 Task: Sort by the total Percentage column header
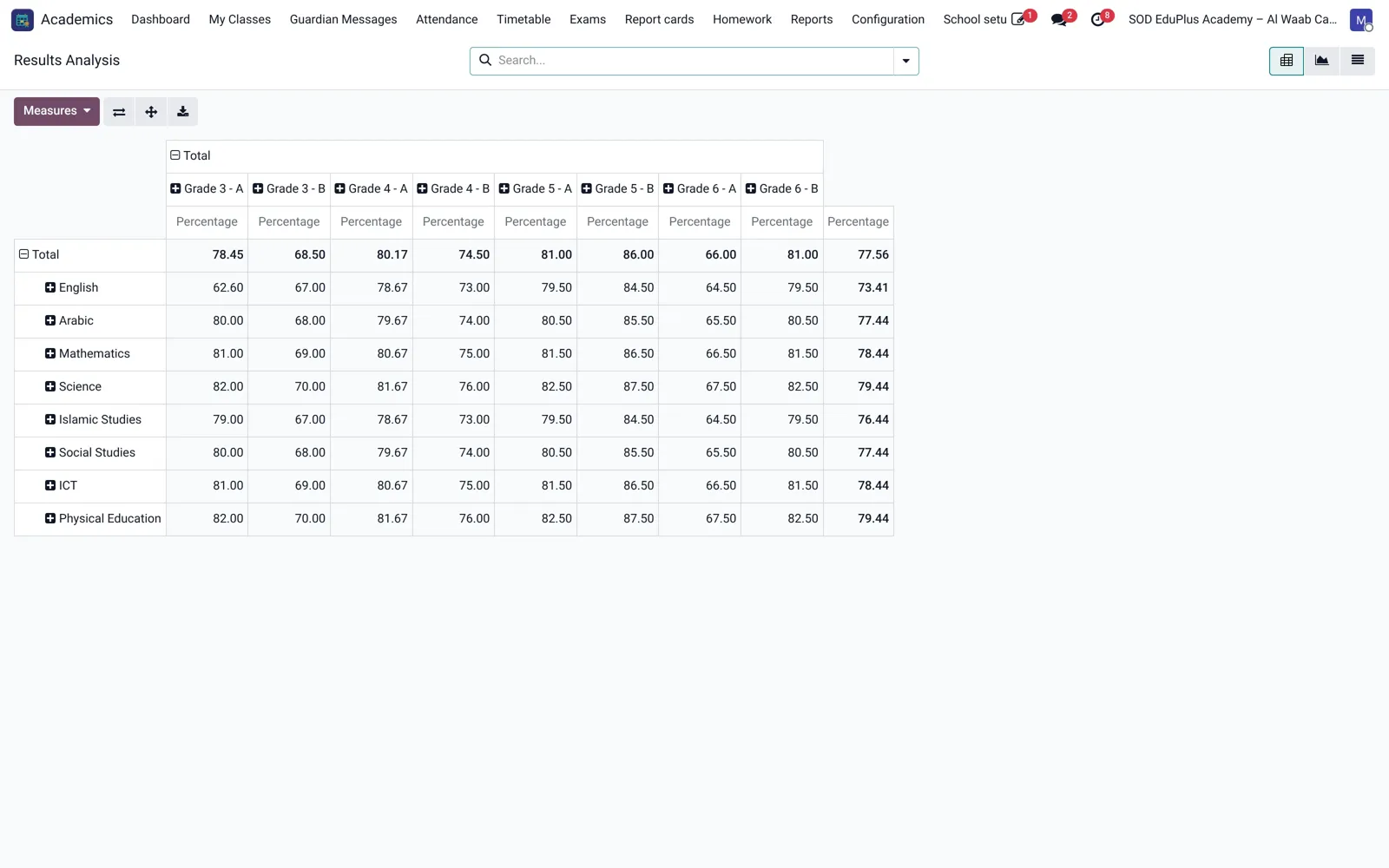tap(859, 221)
